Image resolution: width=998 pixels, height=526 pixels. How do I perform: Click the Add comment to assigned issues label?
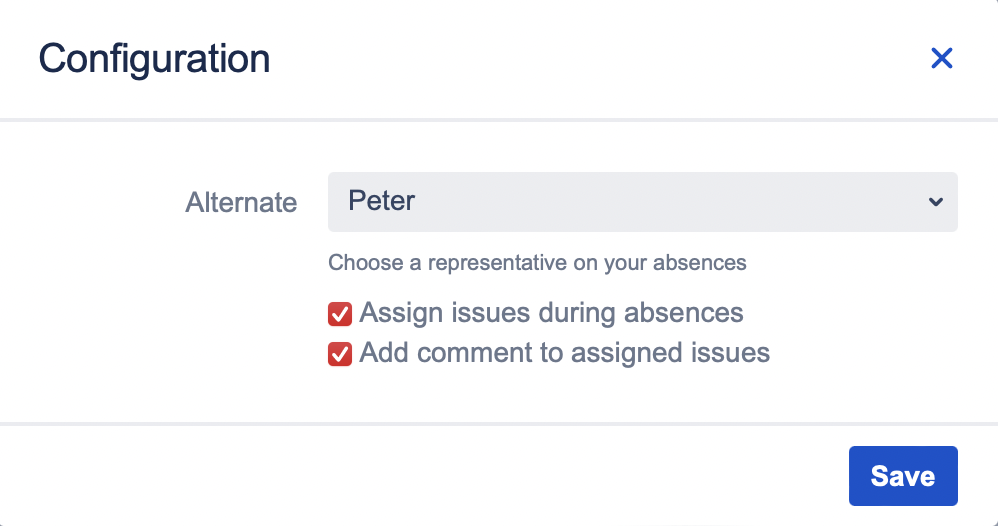(564, 353)
